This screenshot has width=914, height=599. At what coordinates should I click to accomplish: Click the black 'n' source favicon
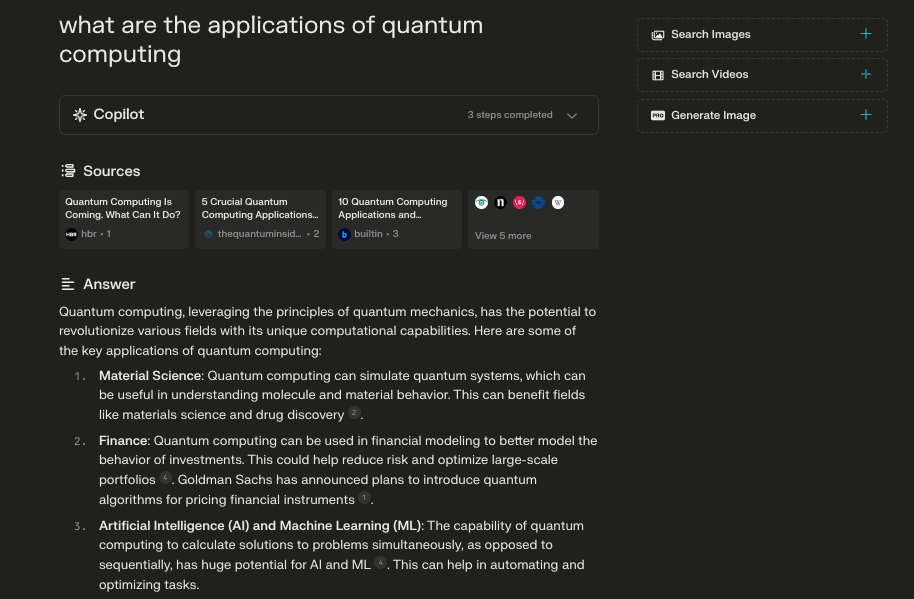[500, 202]
